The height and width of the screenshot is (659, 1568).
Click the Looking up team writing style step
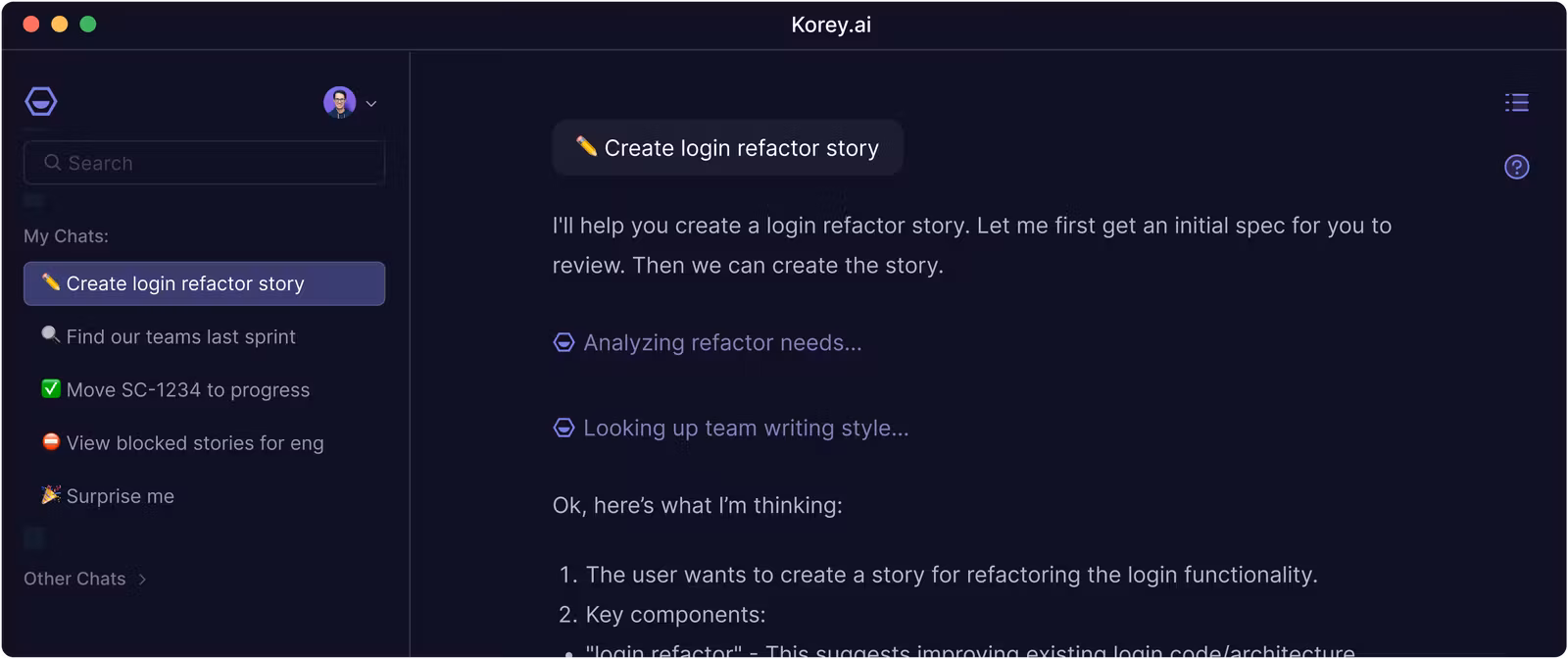(746, 428)
